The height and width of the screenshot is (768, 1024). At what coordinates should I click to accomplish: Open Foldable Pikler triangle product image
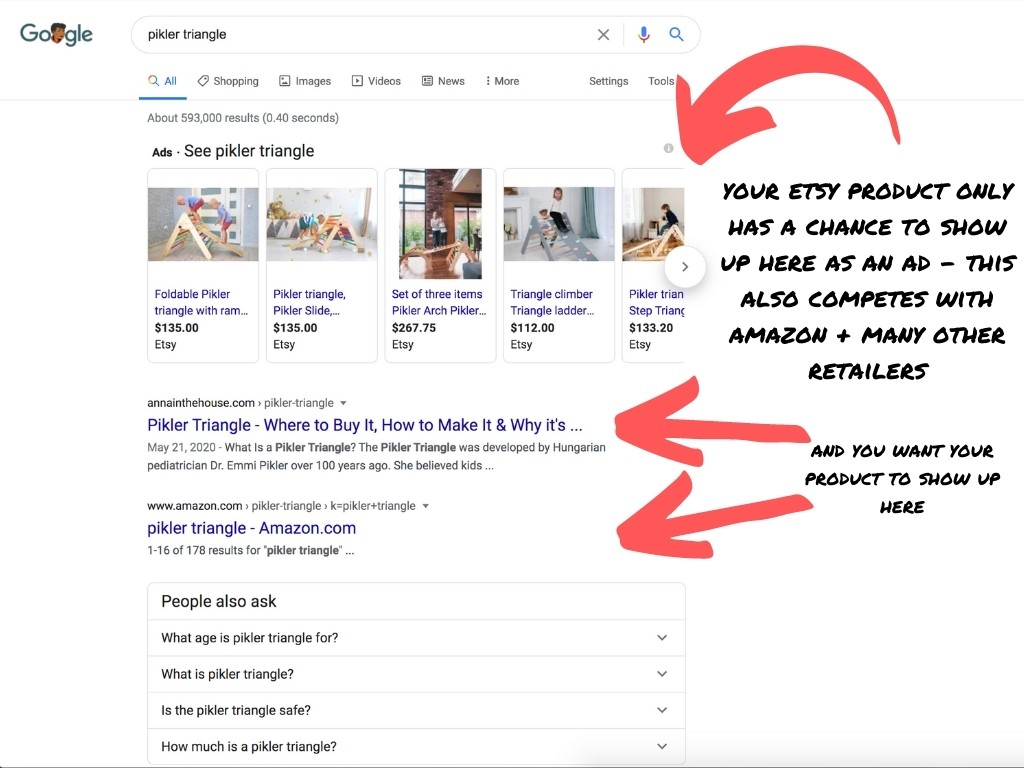pos(203,224)
